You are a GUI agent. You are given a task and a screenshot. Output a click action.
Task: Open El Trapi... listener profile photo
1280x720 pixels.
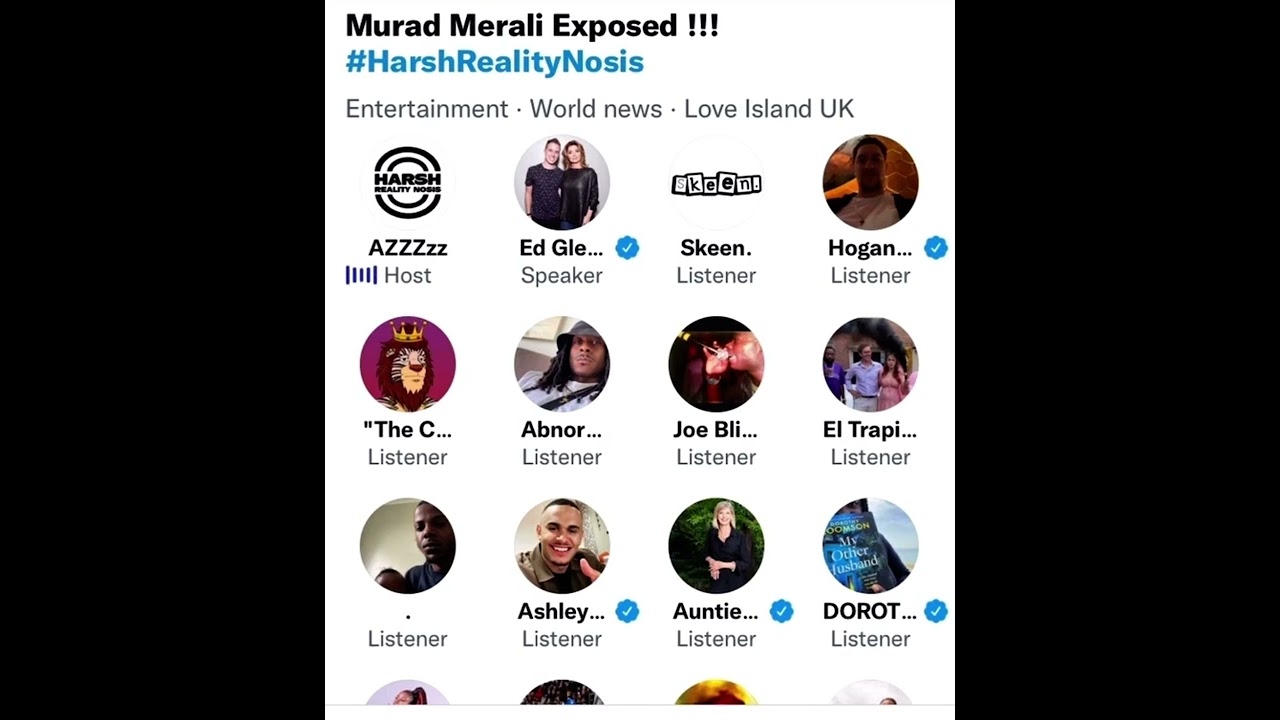(870, 364)
